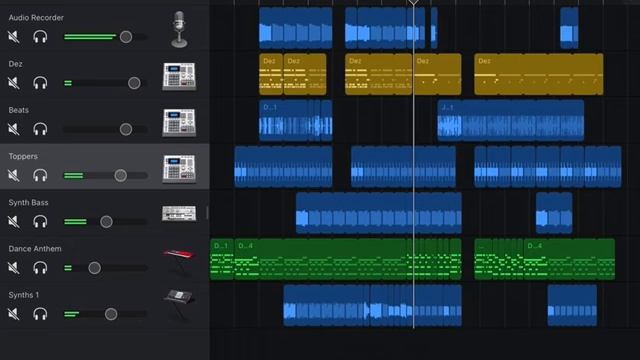The width and height of the screenshot is (640, 360).
Task: Select the last Synths 1 audio region
Action: [572, 305]
